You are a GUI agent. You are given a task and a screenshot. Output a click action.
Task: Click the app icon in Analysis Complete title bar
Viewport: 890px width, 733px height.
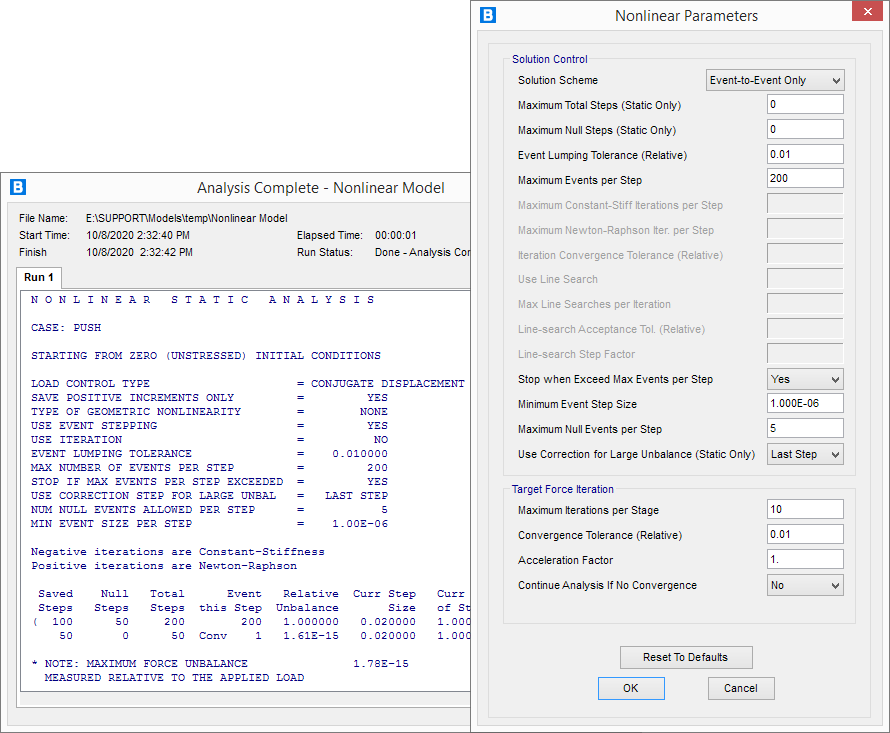pyautogui.click(x=18, y=187)
